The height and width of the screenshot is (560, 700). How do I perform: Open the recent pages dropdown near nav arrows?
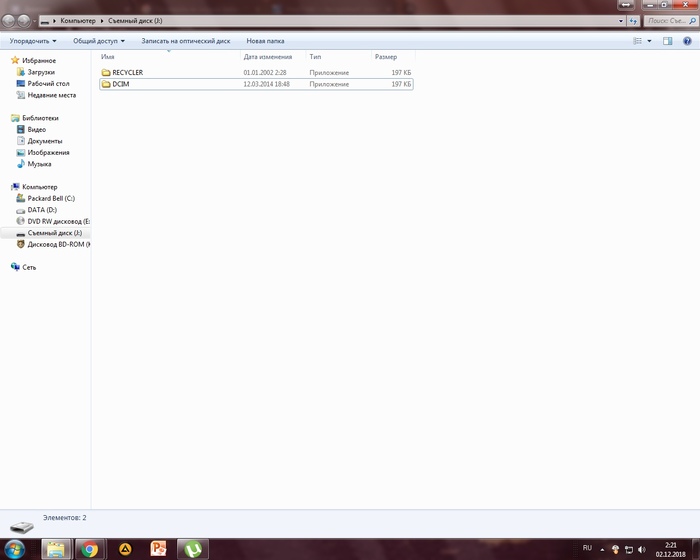pyautogui.click(x=34, y=21)
